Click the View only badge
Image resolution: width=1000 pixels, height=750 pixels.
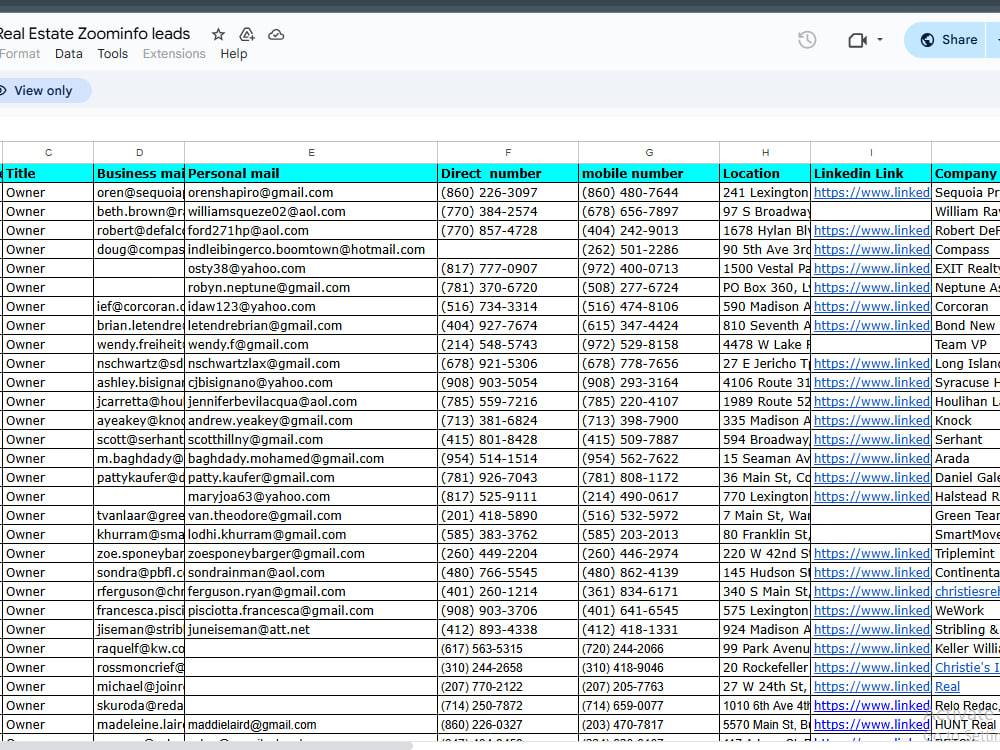pos(42,91)
